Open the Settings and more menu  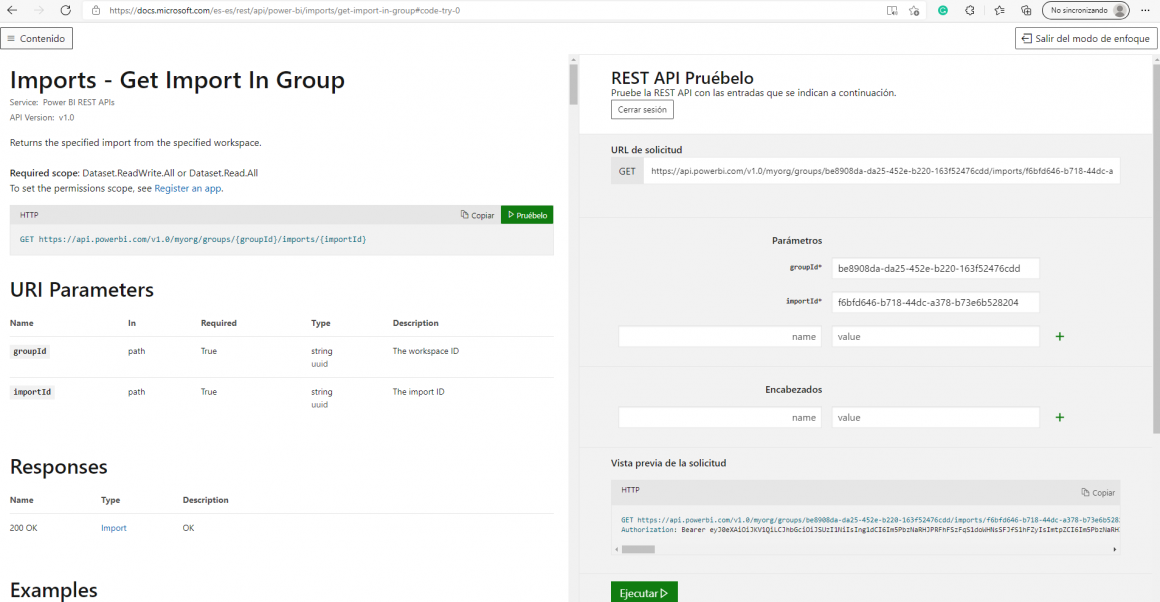(x=1146, y=10)
